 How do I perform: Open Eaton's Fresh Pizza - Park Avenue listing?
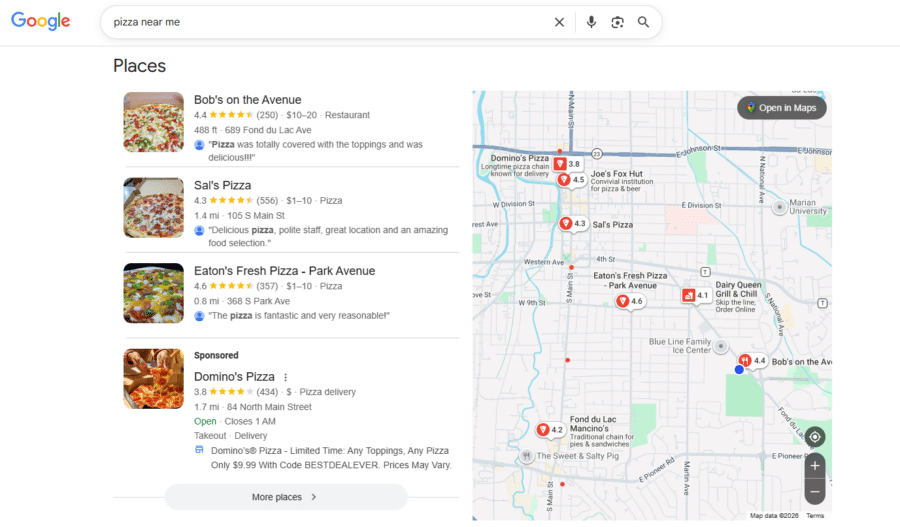285,271
